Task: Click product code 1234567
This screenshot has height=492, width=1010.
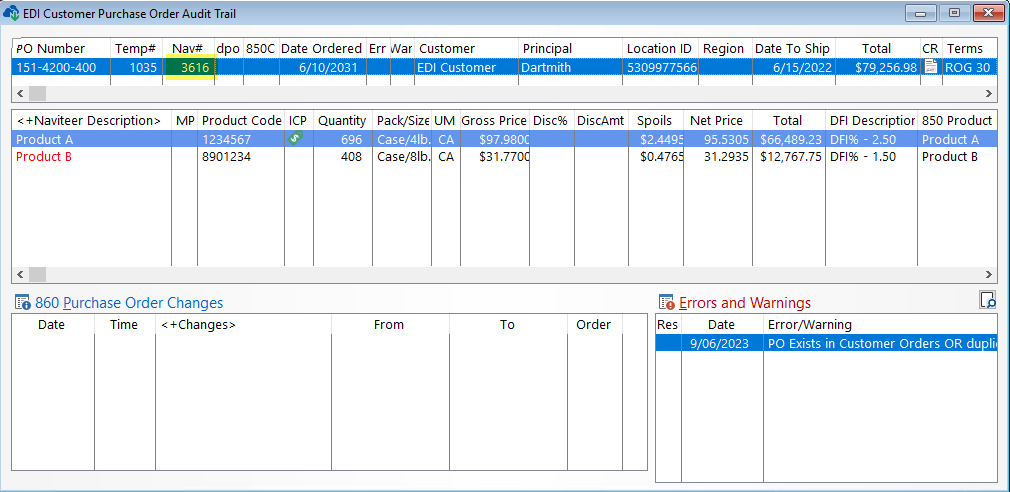Action: point(226,139)
